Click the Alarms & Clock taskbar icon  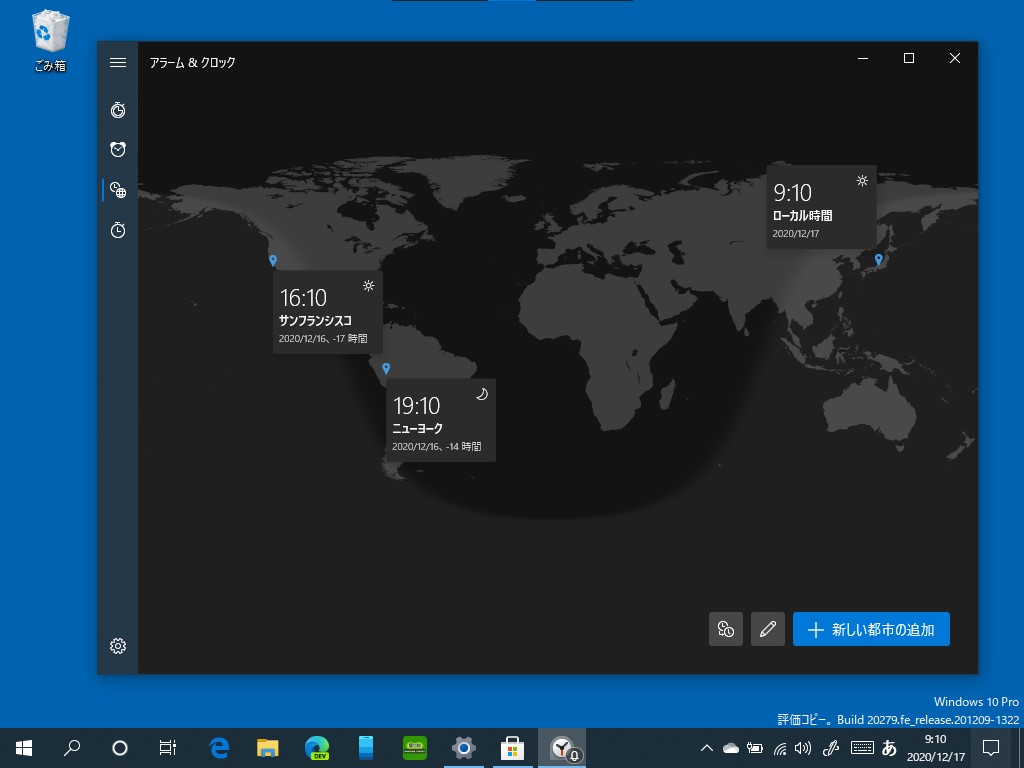(x=562, y=748)
